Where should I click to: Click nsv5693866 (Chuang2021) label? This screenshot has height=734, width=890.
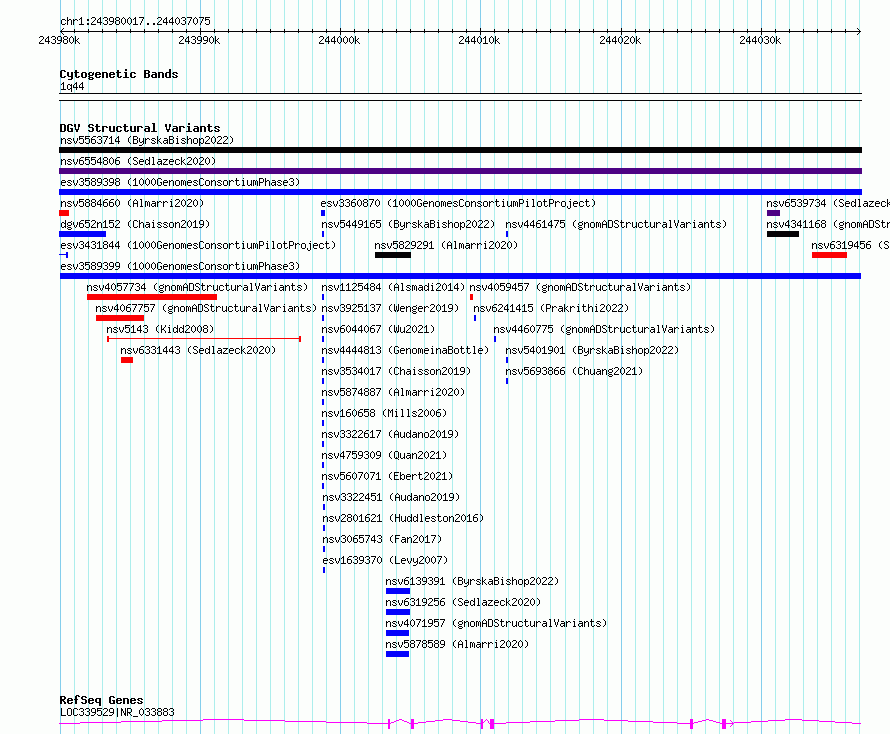pos(574,371)
